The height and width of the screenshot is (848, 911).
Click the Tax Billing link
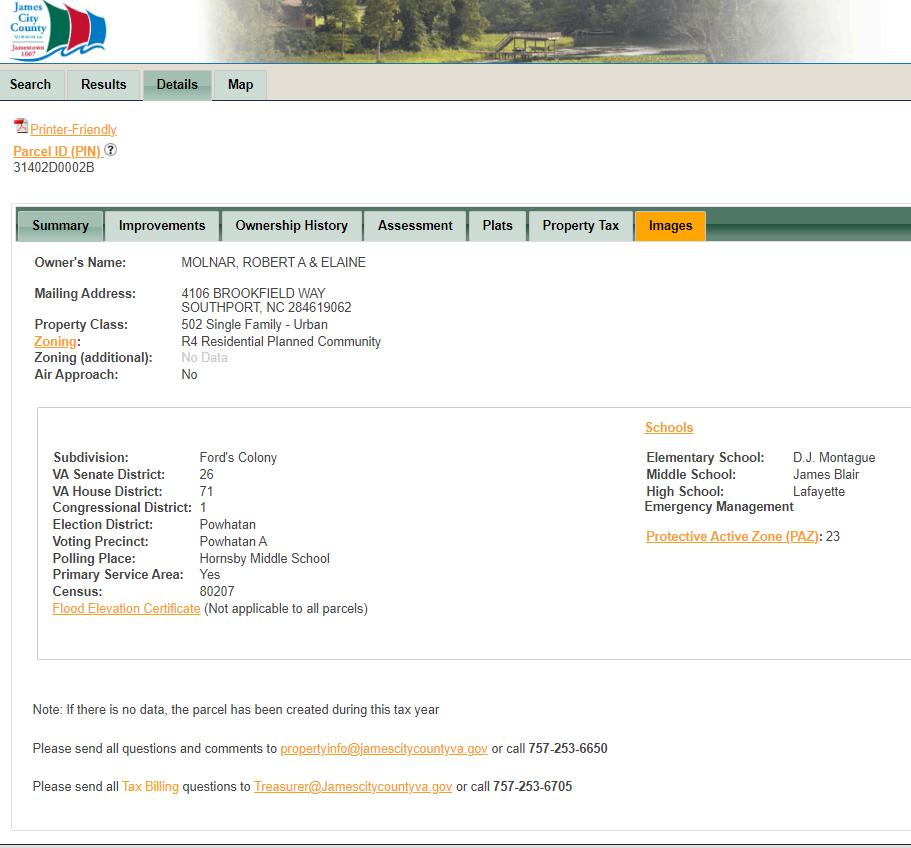150,786
